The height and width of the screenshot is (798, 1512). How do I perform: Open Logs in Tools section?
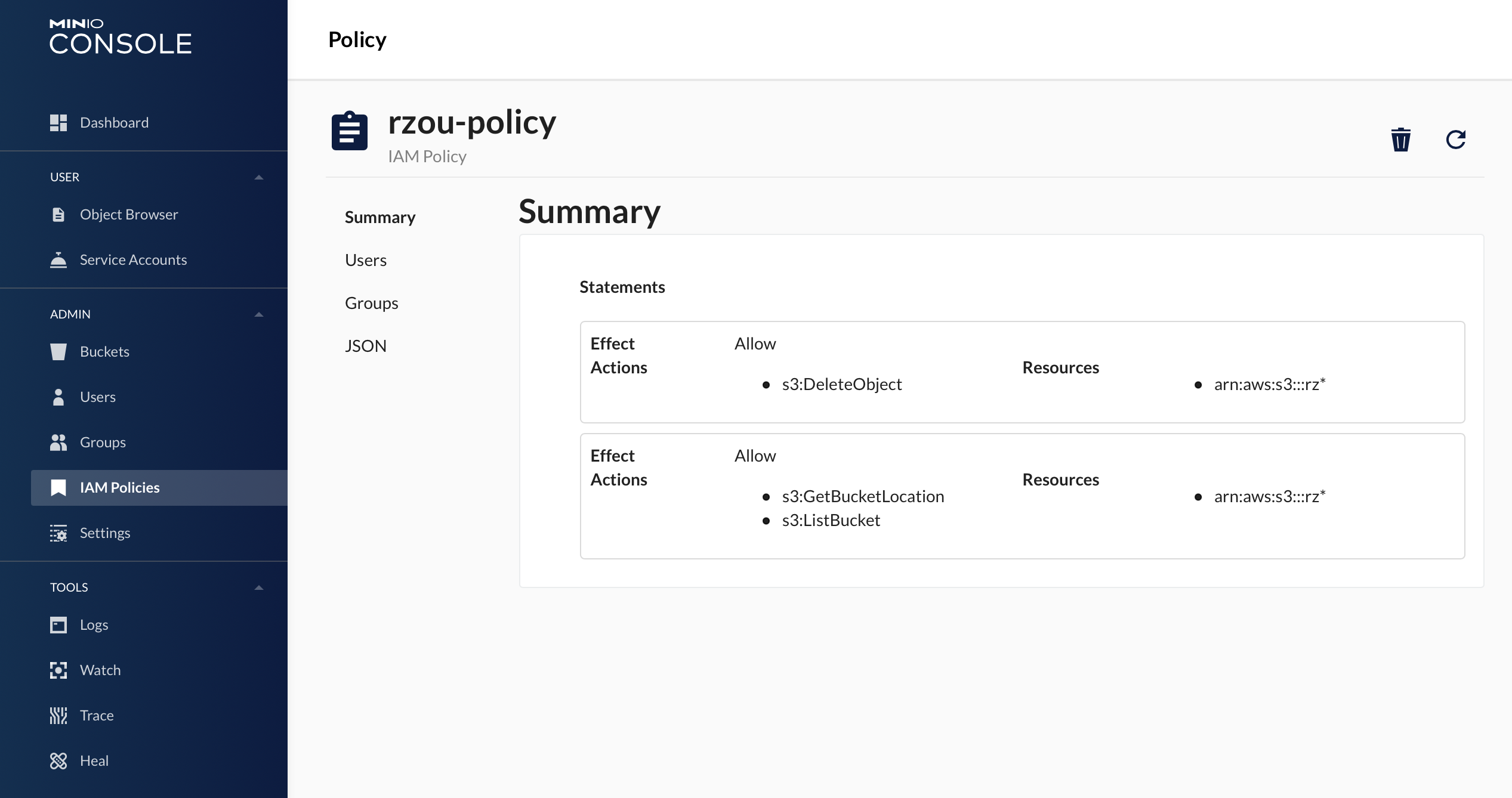(x=94, y=625)
